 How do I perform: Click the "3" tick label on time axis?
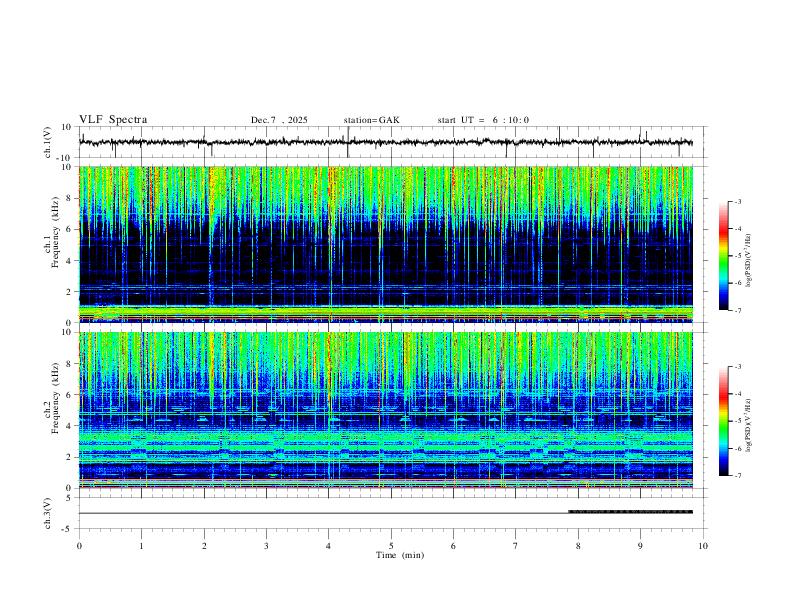pos(266,546)
